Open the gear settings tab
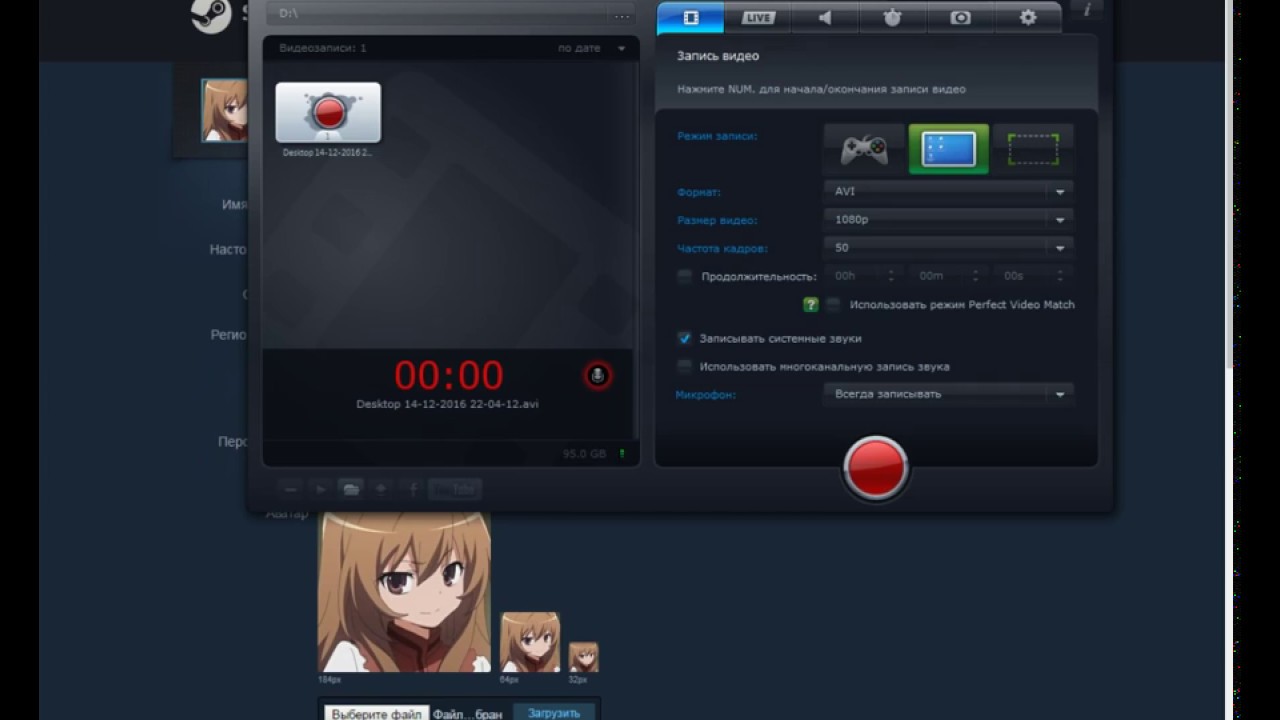1280x720 pixels. tap(1028, 17)
